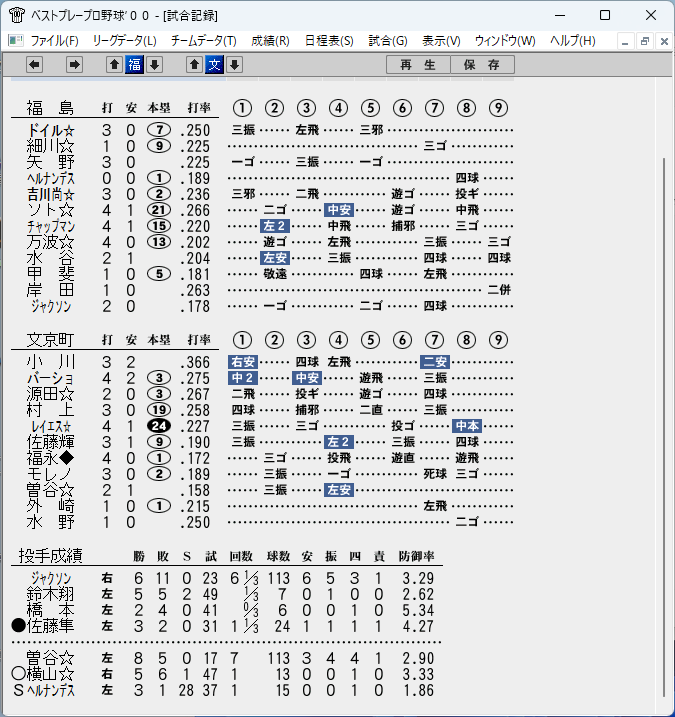Select the blue 文 team icon
This screenshot has height=717, width=675.
coord(214,65)
